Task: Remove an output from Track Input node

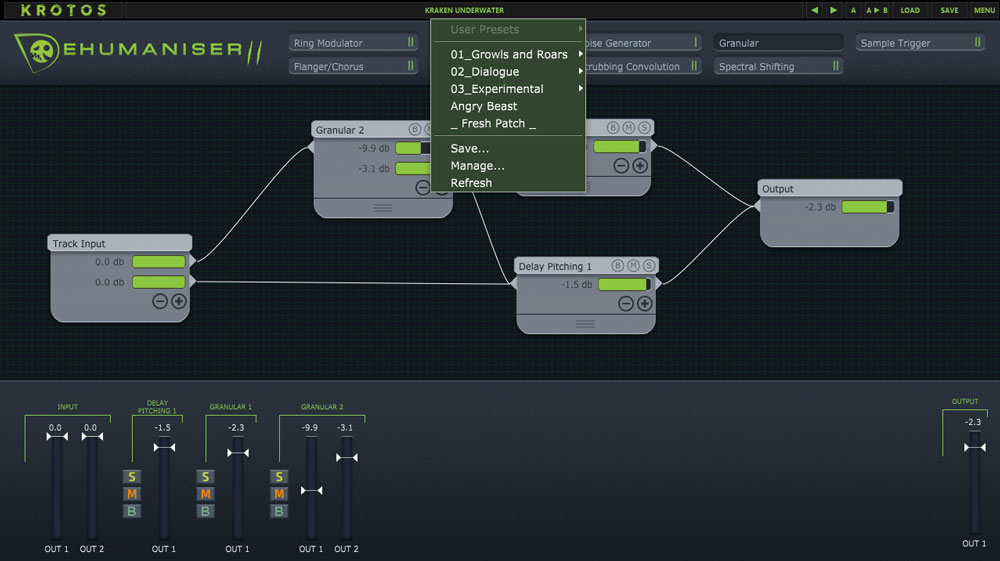Action: 160,301
